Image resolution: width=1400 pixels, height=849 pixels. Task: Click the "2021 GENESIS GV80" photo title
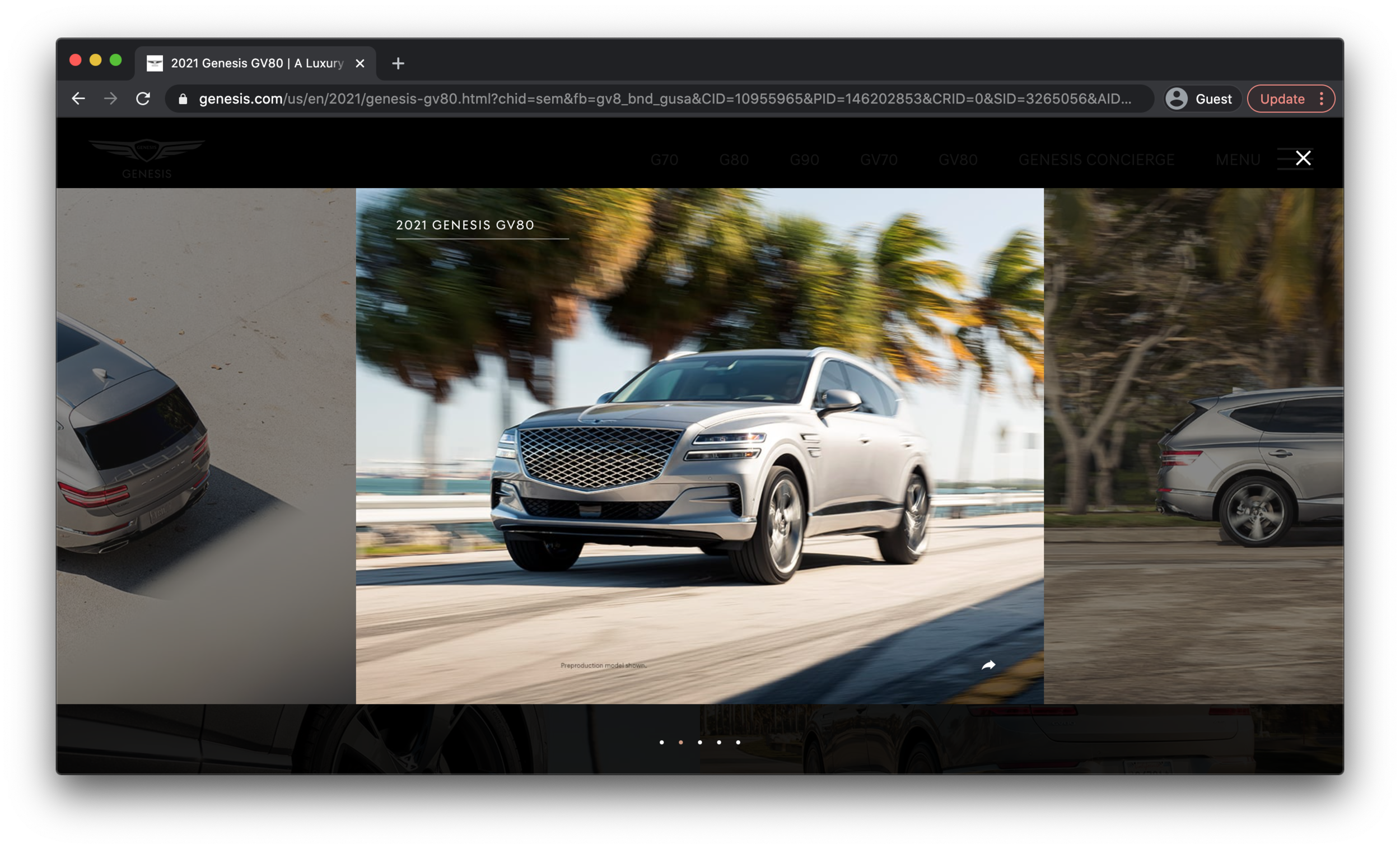pos(465,225)
